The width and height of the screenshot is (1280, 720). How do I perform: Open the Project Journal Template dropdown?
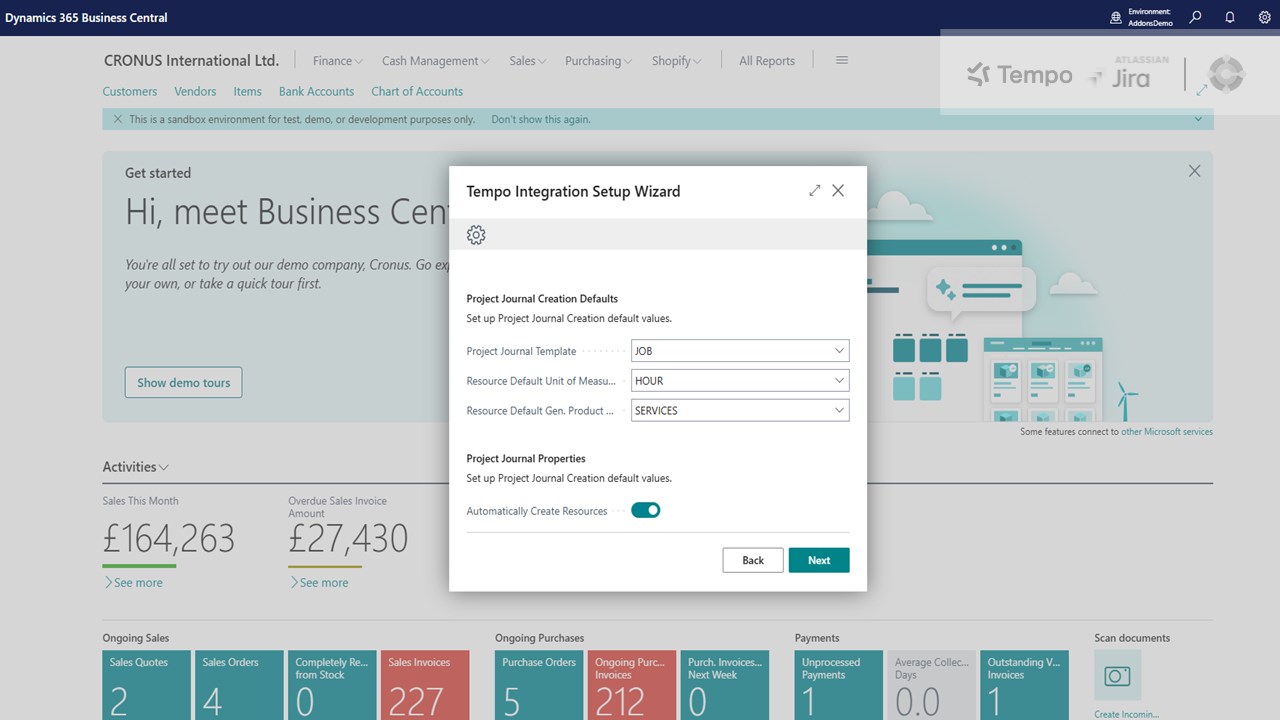[x=839, y=351]
